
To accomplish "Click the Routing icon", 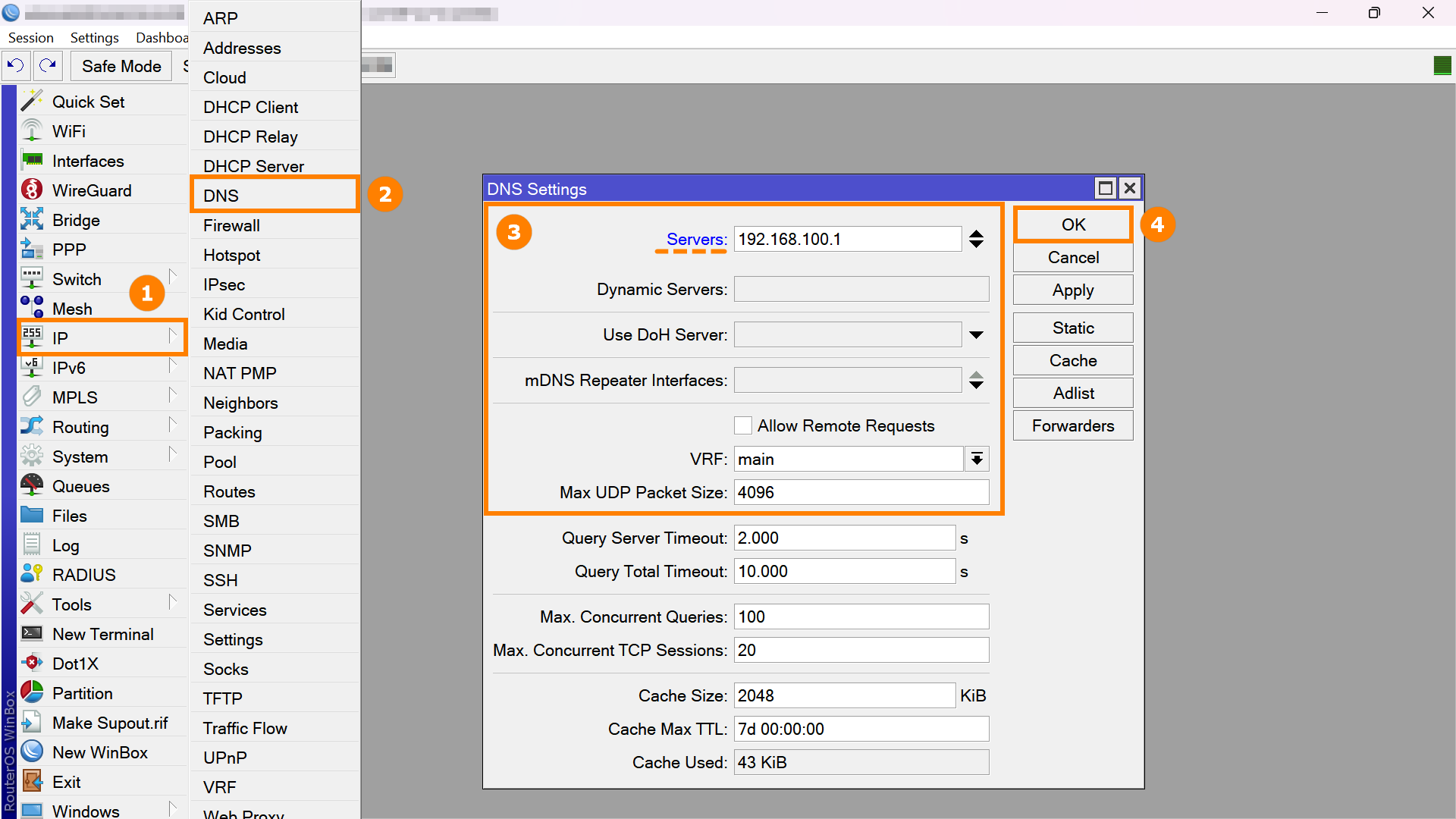I will click(32, 427).
